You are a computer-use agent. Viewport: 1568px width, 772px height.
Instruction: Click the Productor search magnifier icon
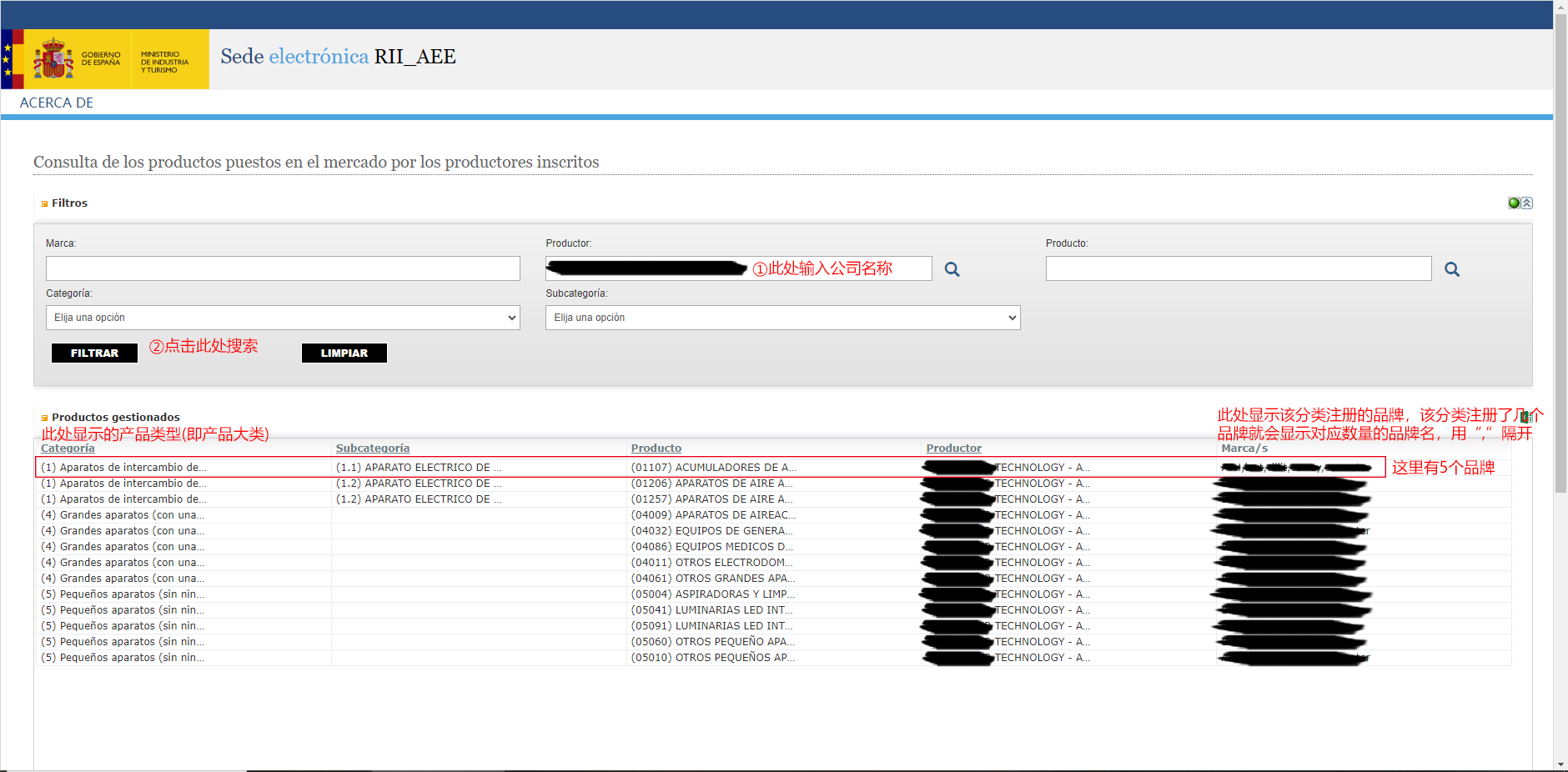[952, 269]
